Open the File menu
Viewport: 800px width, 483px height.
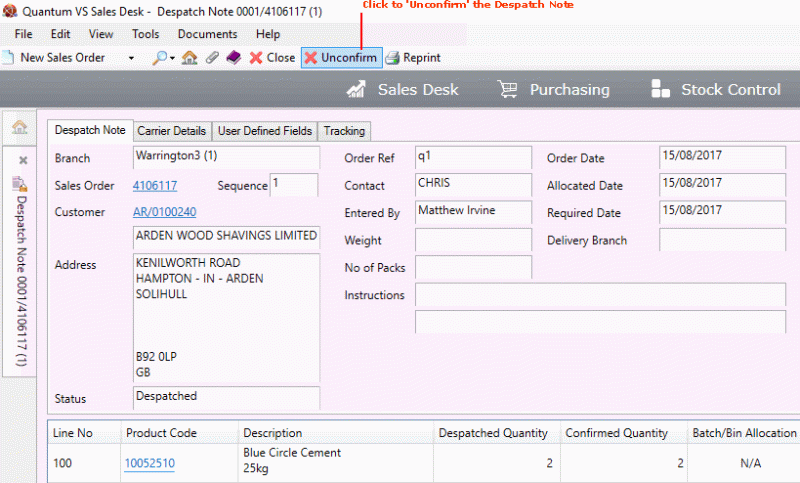tap(23, 34)
